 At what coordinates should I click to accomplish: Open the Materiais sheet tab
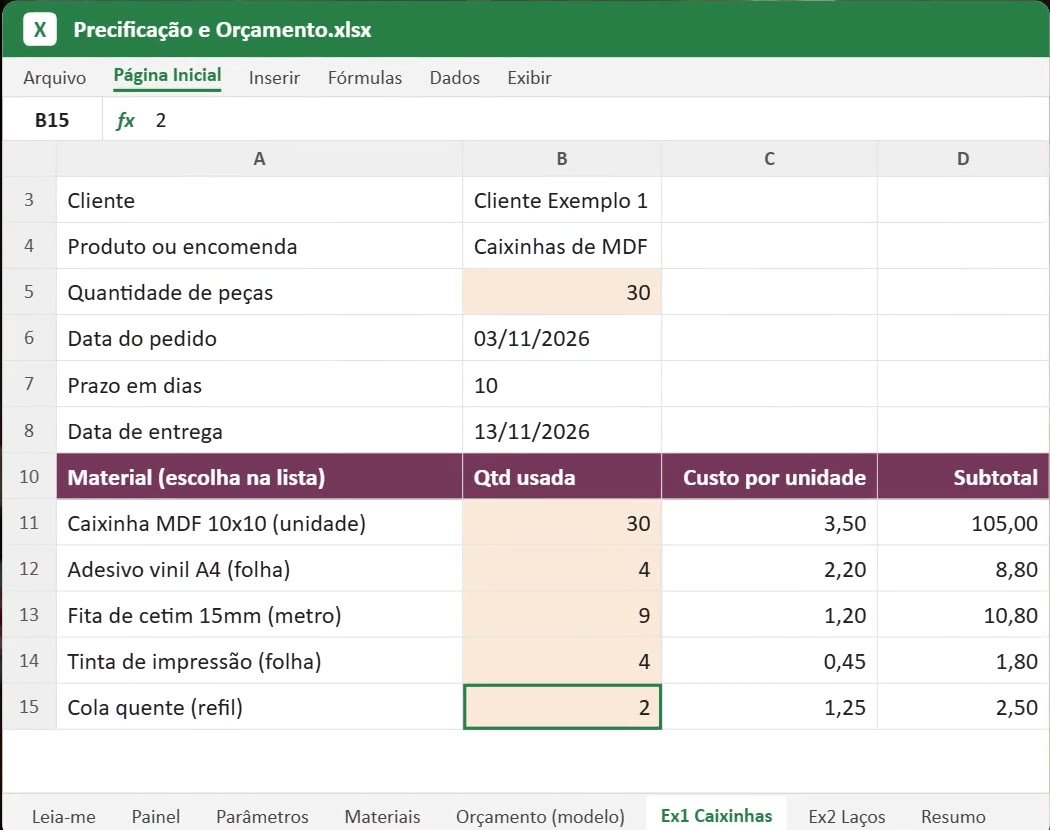tap(382, 817)
